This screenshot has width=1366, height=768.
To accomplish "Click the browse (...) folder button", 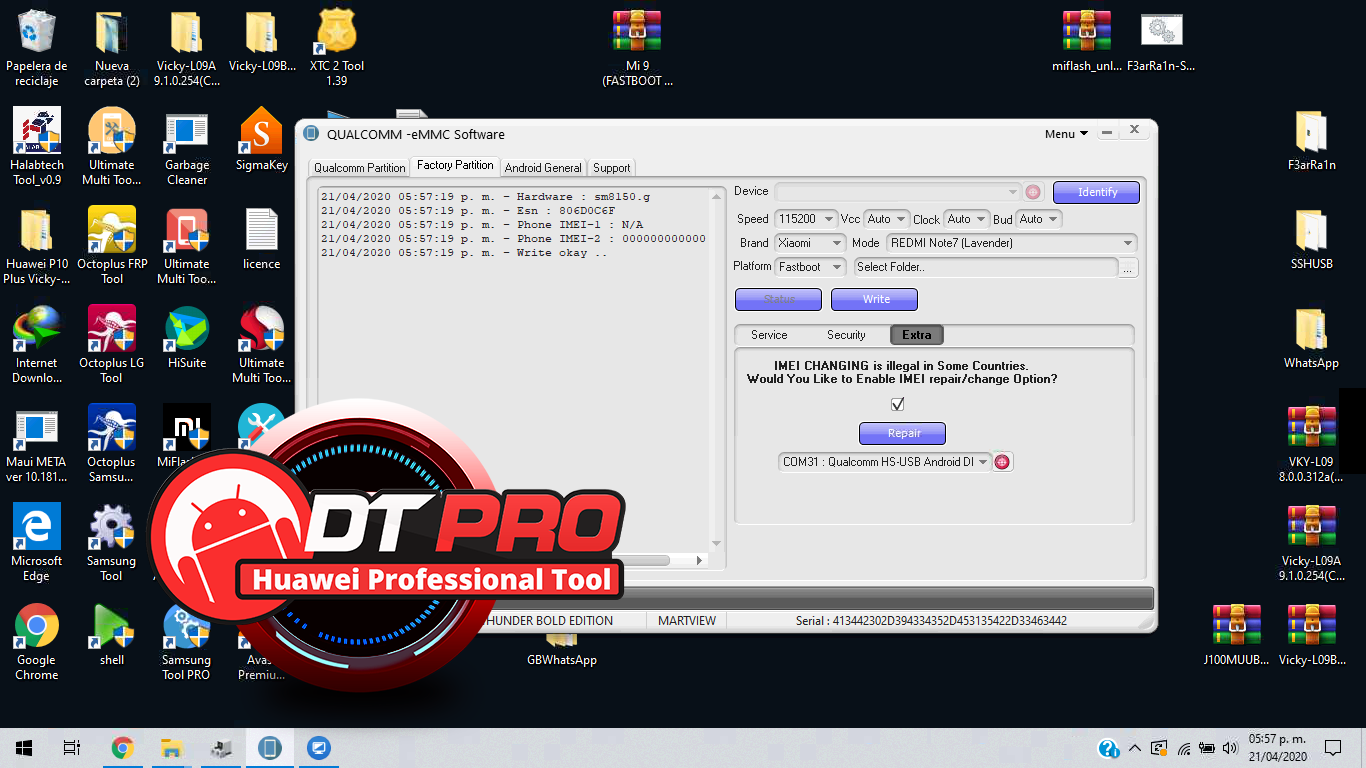I will point(1128,268).
